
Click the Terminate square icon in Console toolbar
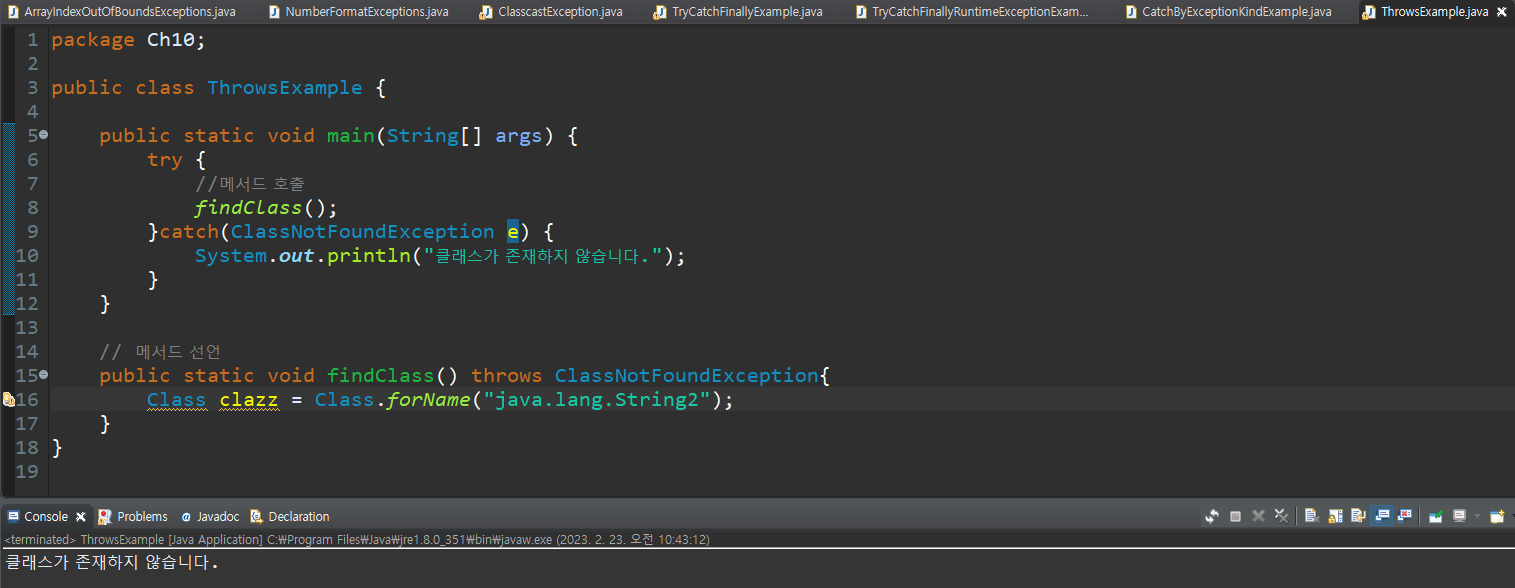tap(1235, 516)
